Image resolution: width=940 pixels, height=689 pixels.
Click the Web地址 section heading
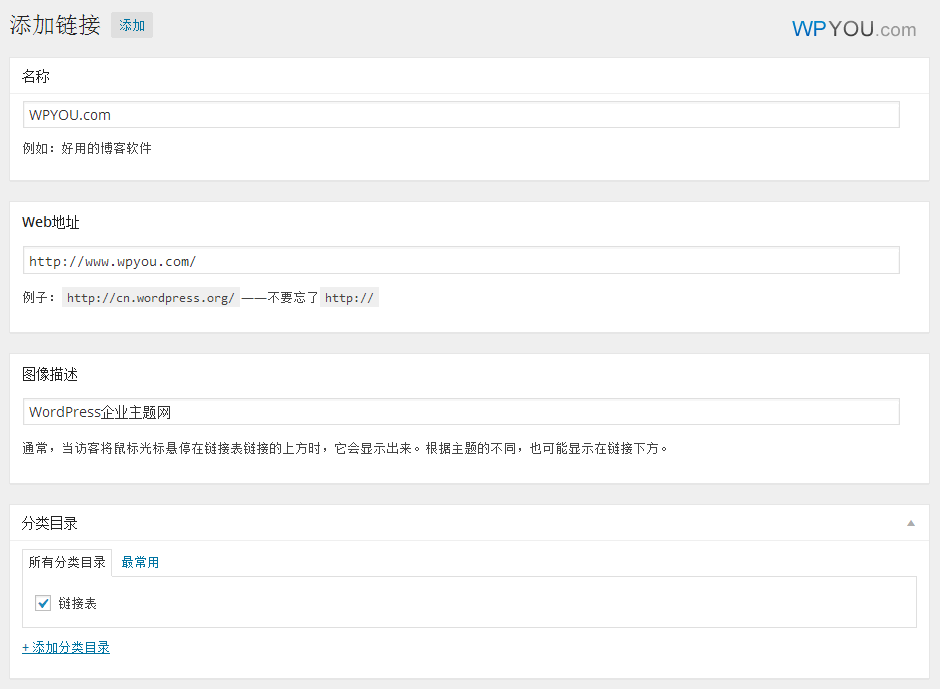coord(51,222)
